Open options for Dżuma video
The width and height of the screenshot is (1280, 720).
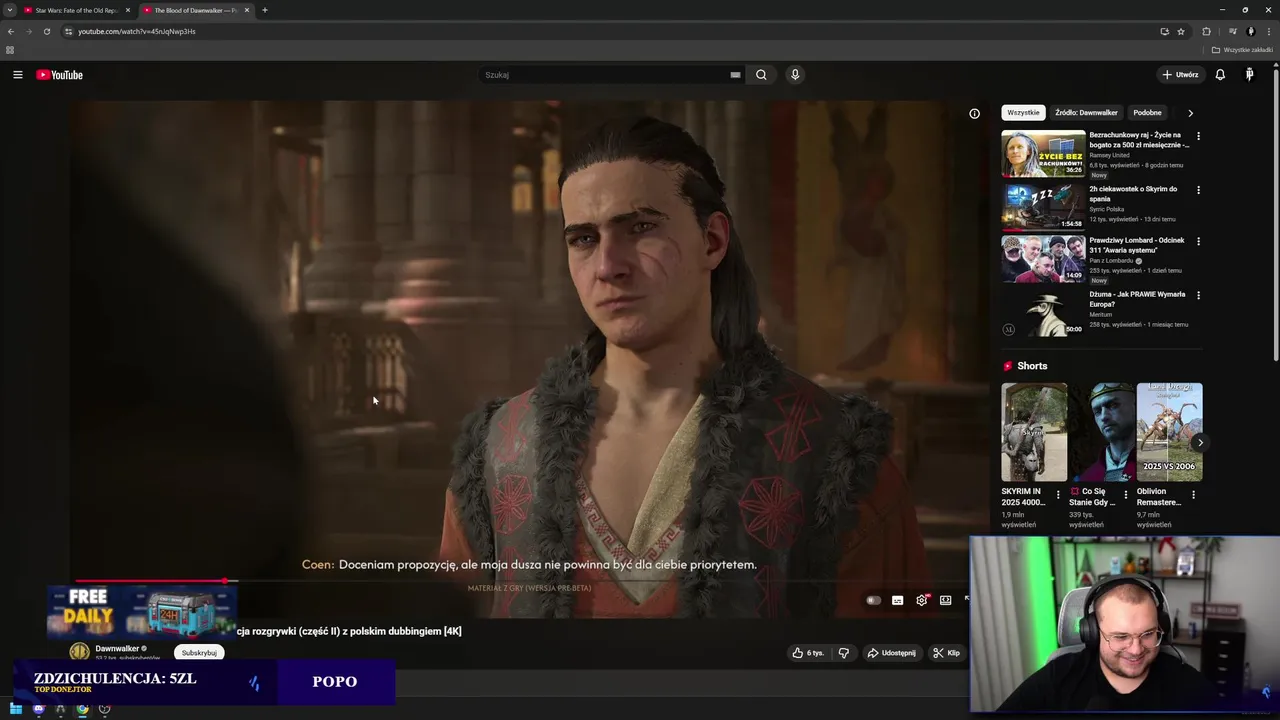tap(1198, 296)
